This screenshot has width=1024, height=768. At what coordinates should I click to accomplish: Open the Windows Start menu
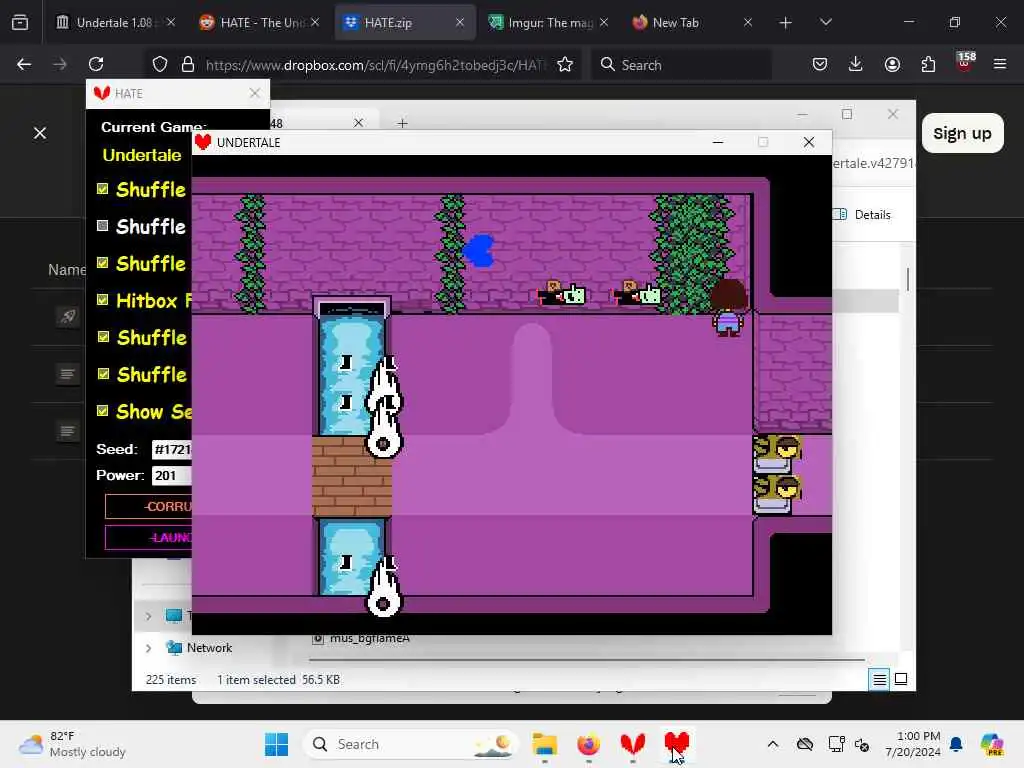point(276,744)
